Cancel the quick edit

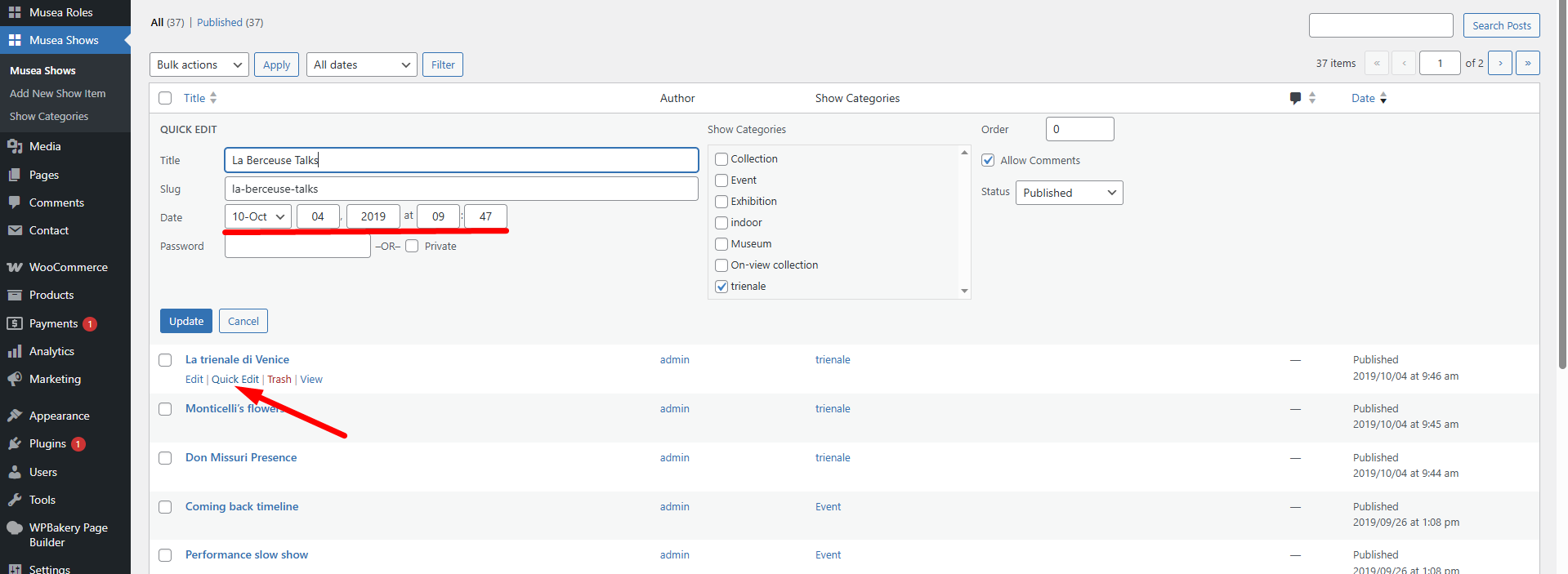(243, 321)
